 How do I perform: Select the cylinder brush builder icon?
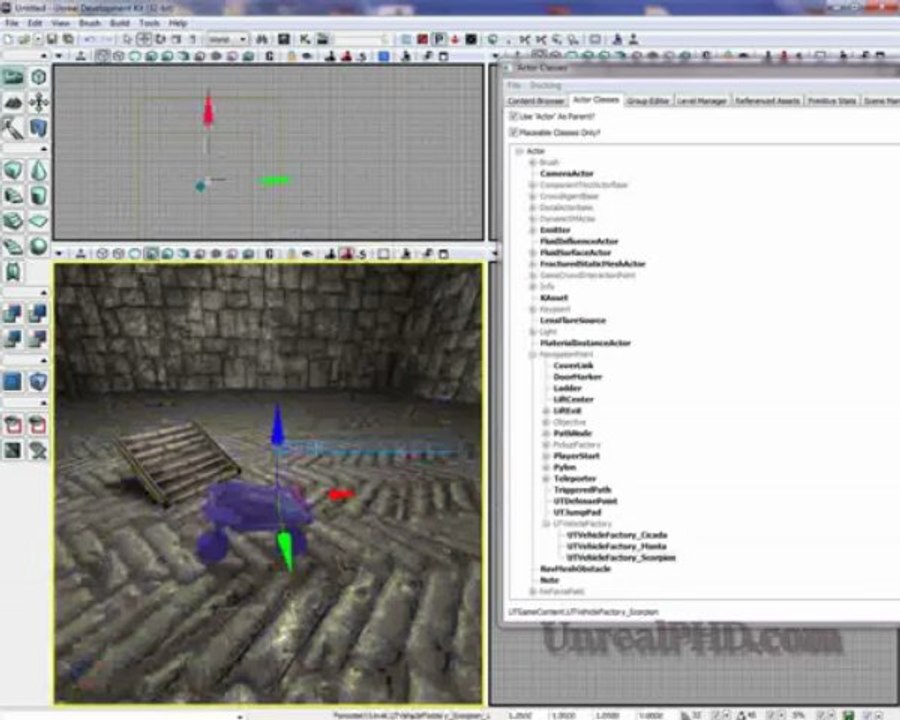click(38, 196)
